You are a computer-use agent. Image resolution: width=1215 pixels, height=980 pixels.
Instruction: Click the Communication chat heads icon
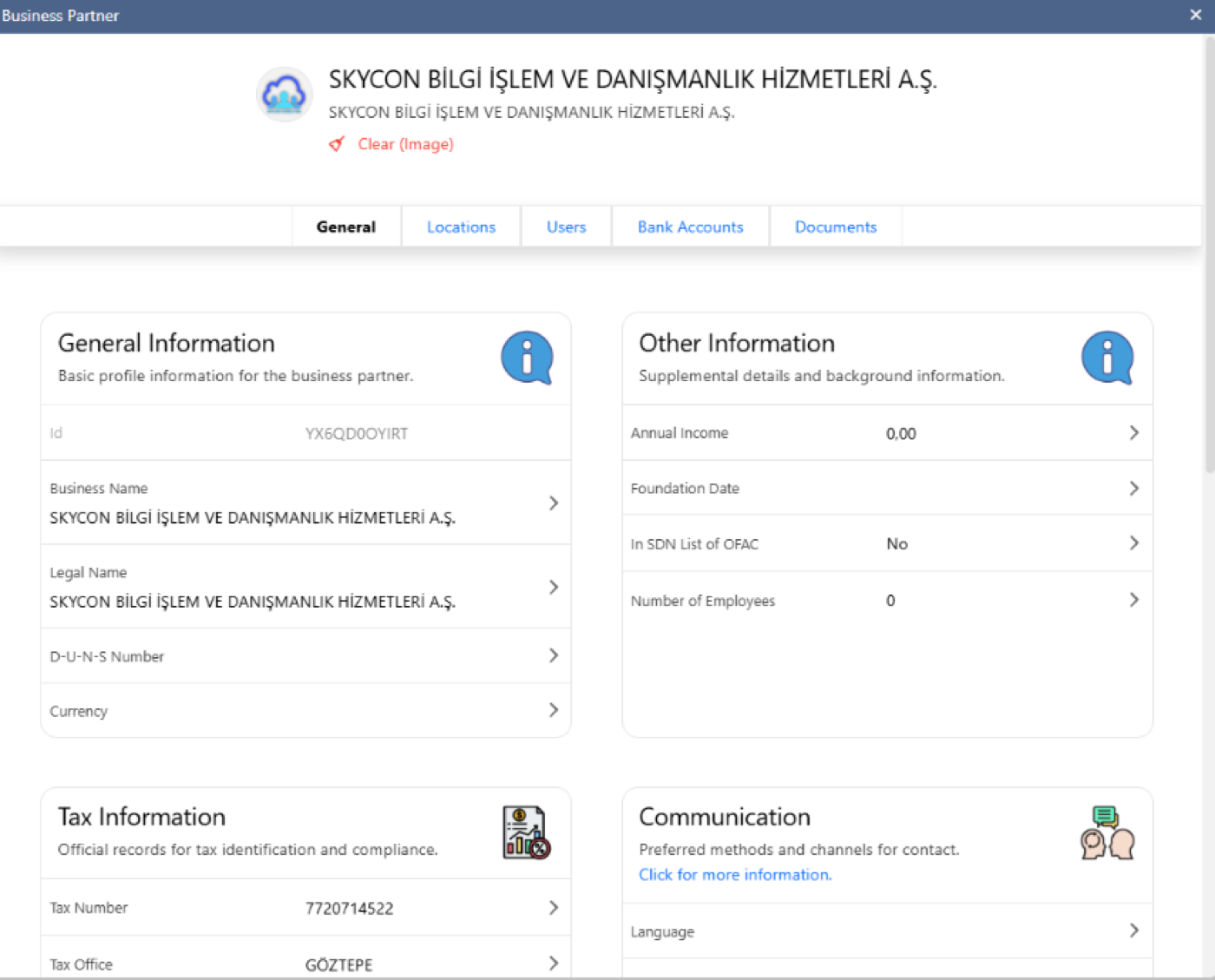pyautogui.click(x=1107, y=832)
